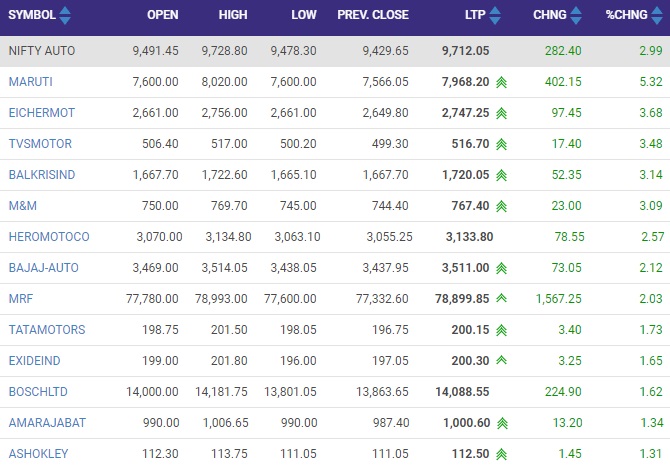
Task: Open the TATAMOTORS stock link
Action: [47, 330]
